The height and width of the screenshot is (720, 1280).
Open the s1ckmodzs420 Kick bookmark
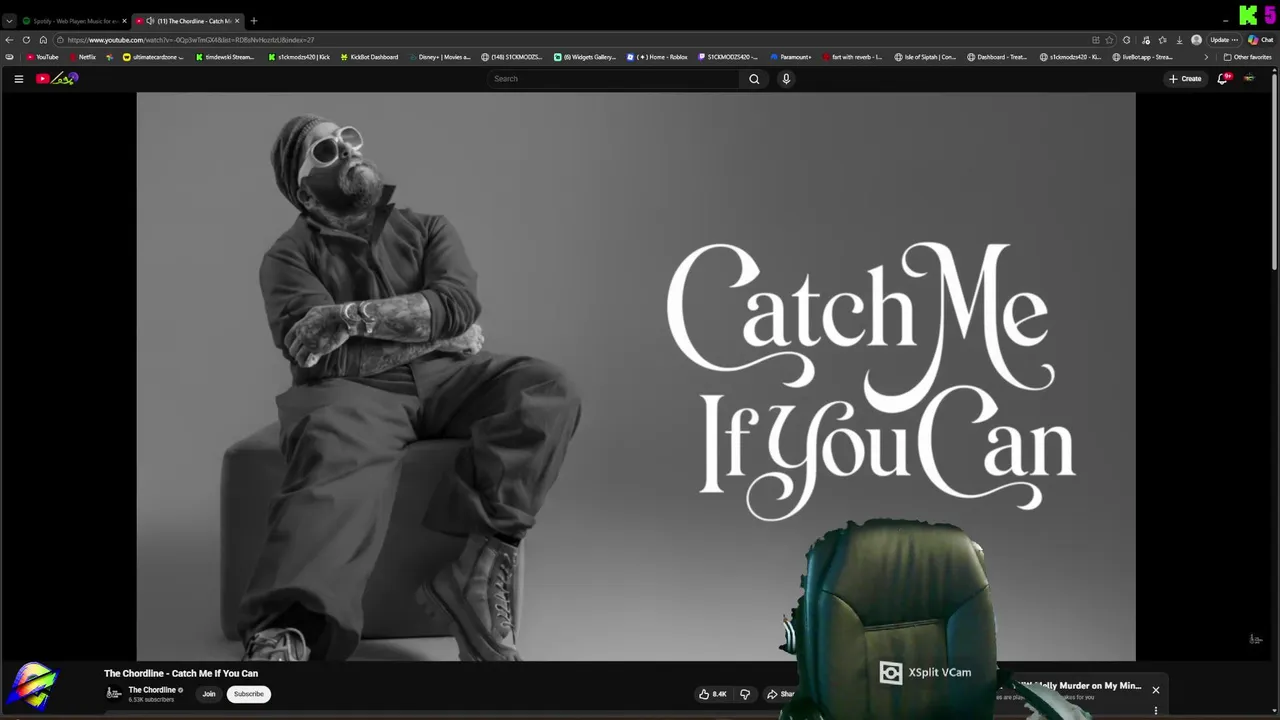[298, 57]
